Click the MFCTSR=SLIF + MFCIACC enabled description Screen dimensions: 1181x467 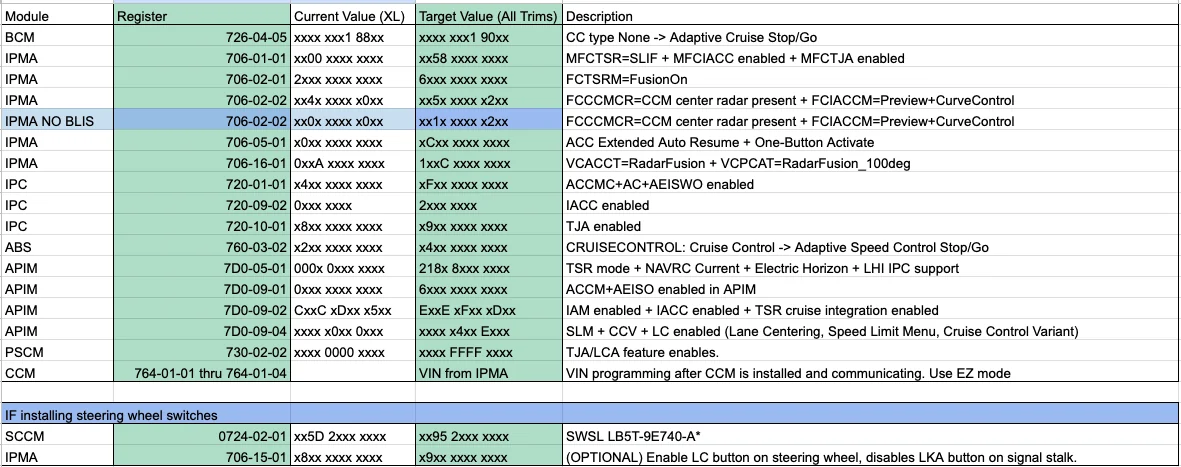pyautogui.click(x=871, y=58)
